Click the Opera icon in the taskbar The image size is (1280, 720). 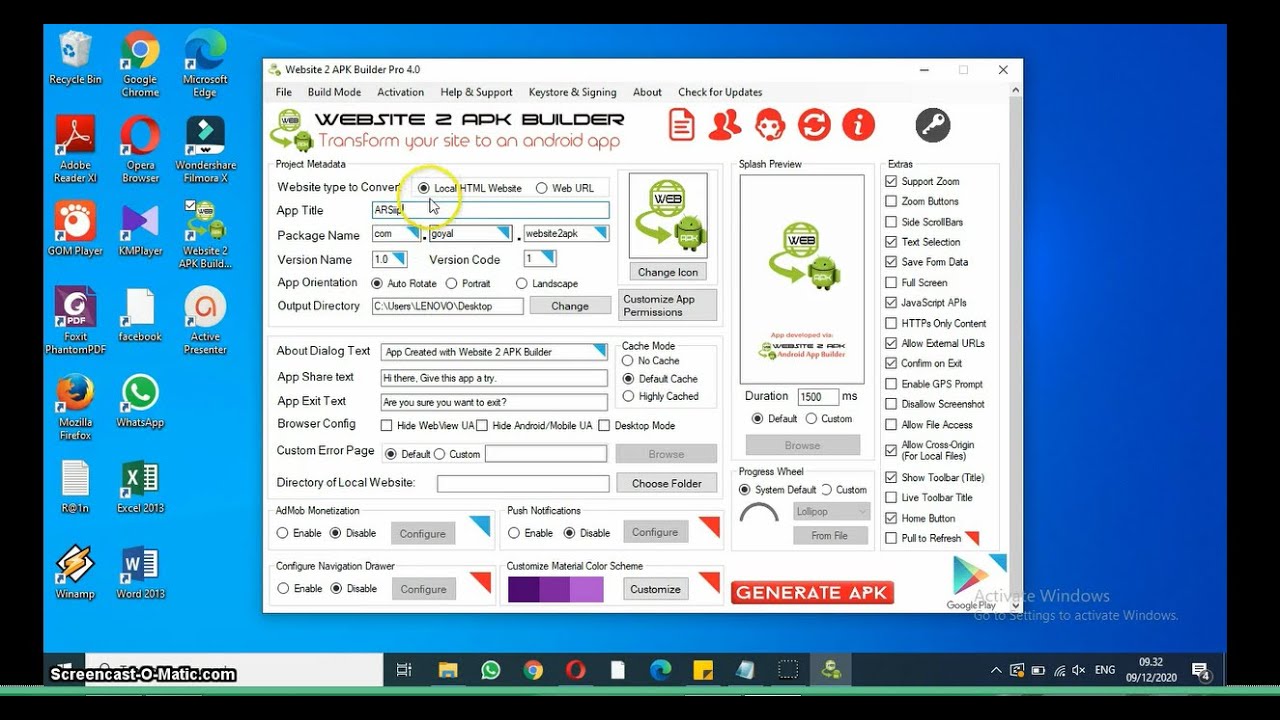tap(575, 670)
